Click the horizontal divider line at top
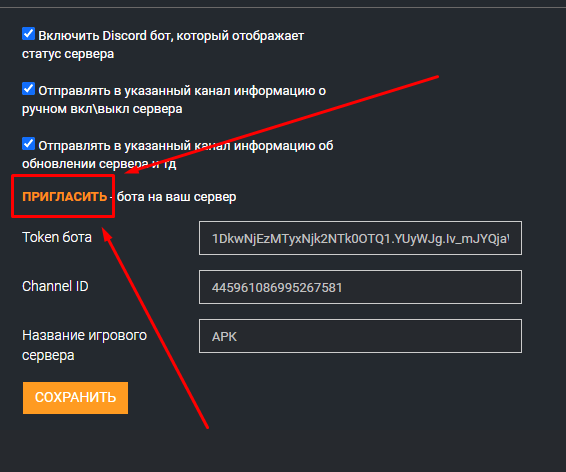 pyautogui.click(x=283, y=7)
